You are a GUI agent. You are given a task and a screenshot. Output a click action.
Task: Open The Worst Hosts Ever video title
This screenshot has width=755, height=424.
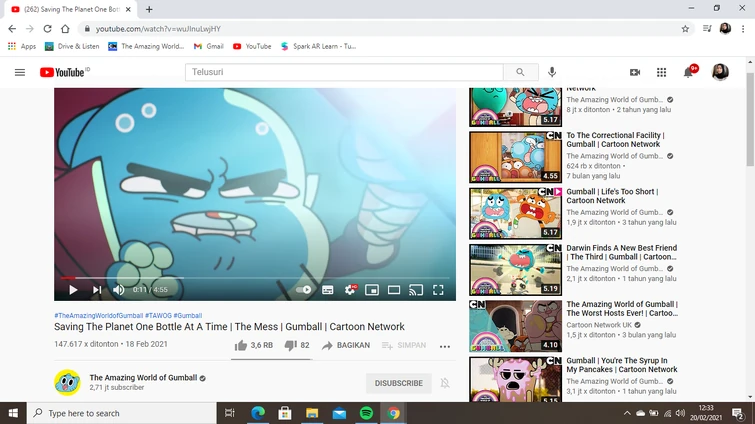click(622, 308)
